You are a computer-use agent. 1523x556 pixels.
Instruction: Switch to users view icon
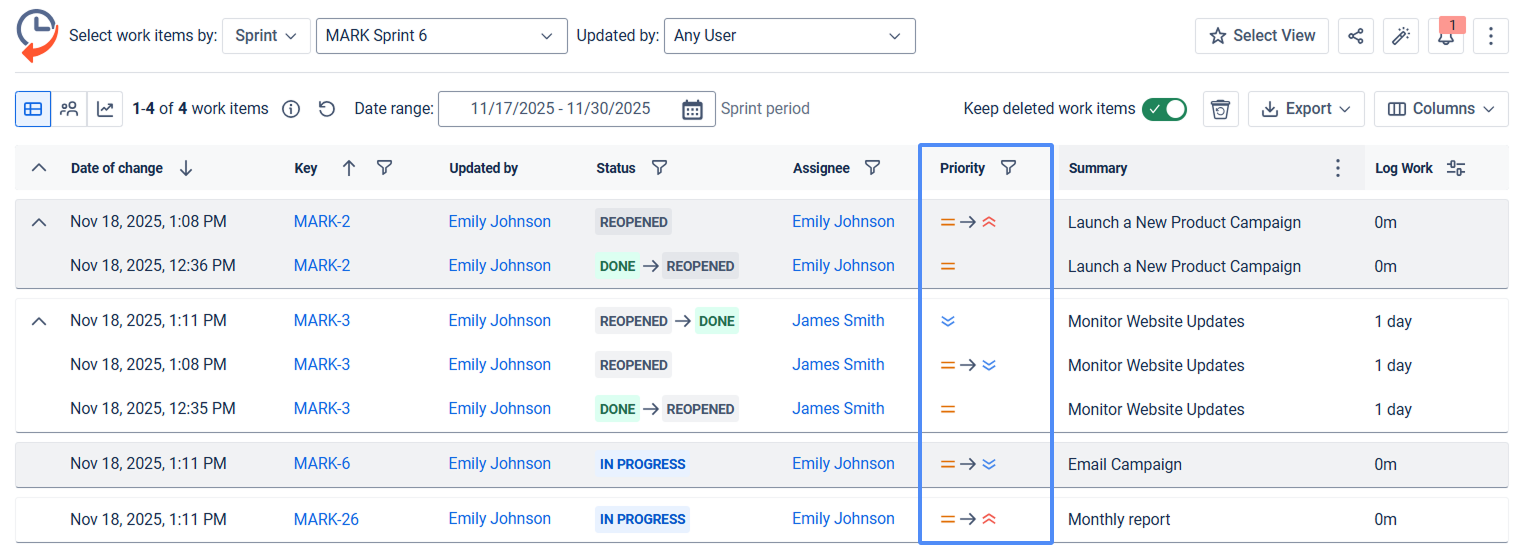tap(69, 109)
